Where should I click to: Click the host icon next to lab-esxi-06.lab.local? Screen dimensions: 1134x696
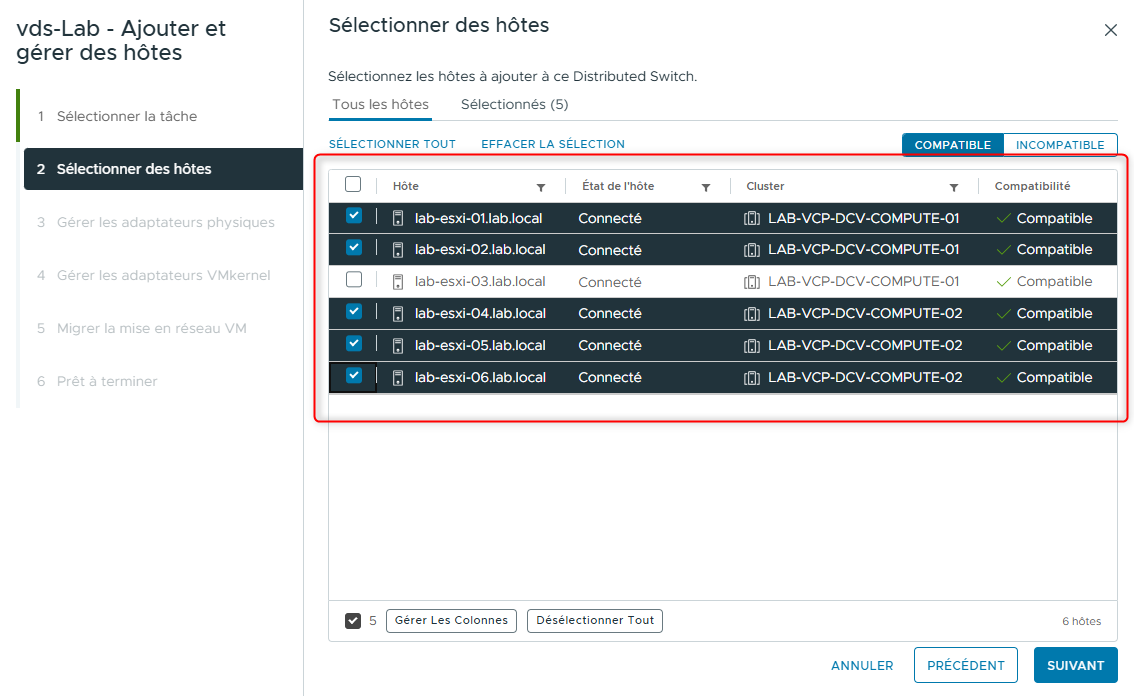(398, 377)
